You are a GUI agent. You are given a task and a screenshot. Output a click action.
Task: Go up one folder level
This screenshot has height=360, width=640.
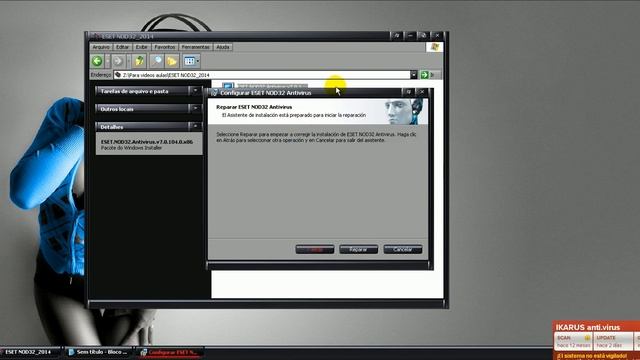pyautogui.click(x=139, y=61)
